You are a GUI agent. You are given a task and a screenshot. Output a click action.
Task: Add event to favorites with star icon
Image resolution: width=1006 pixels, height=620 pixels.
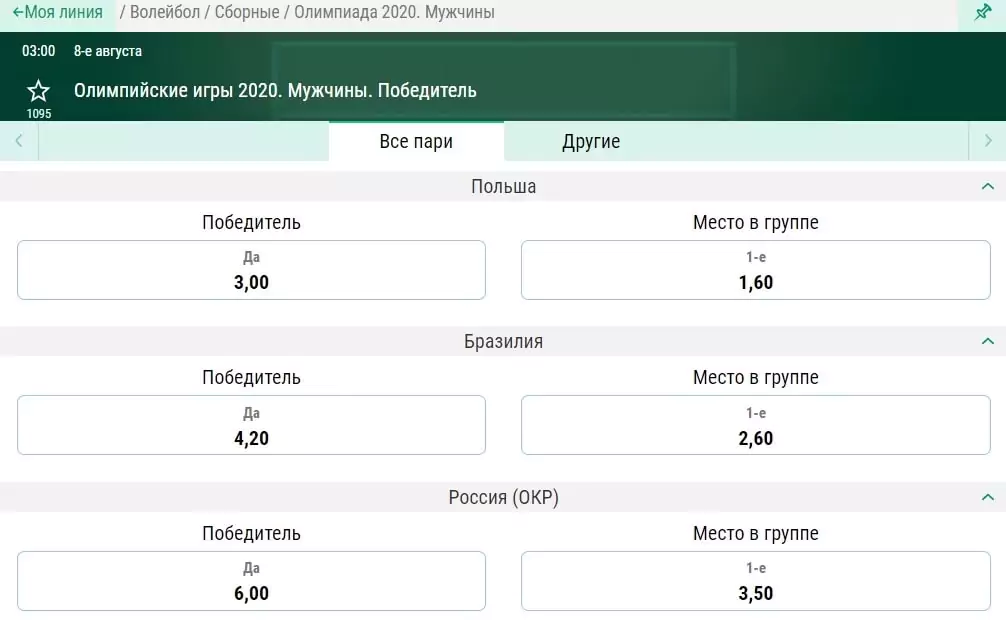tap(38, 90)
